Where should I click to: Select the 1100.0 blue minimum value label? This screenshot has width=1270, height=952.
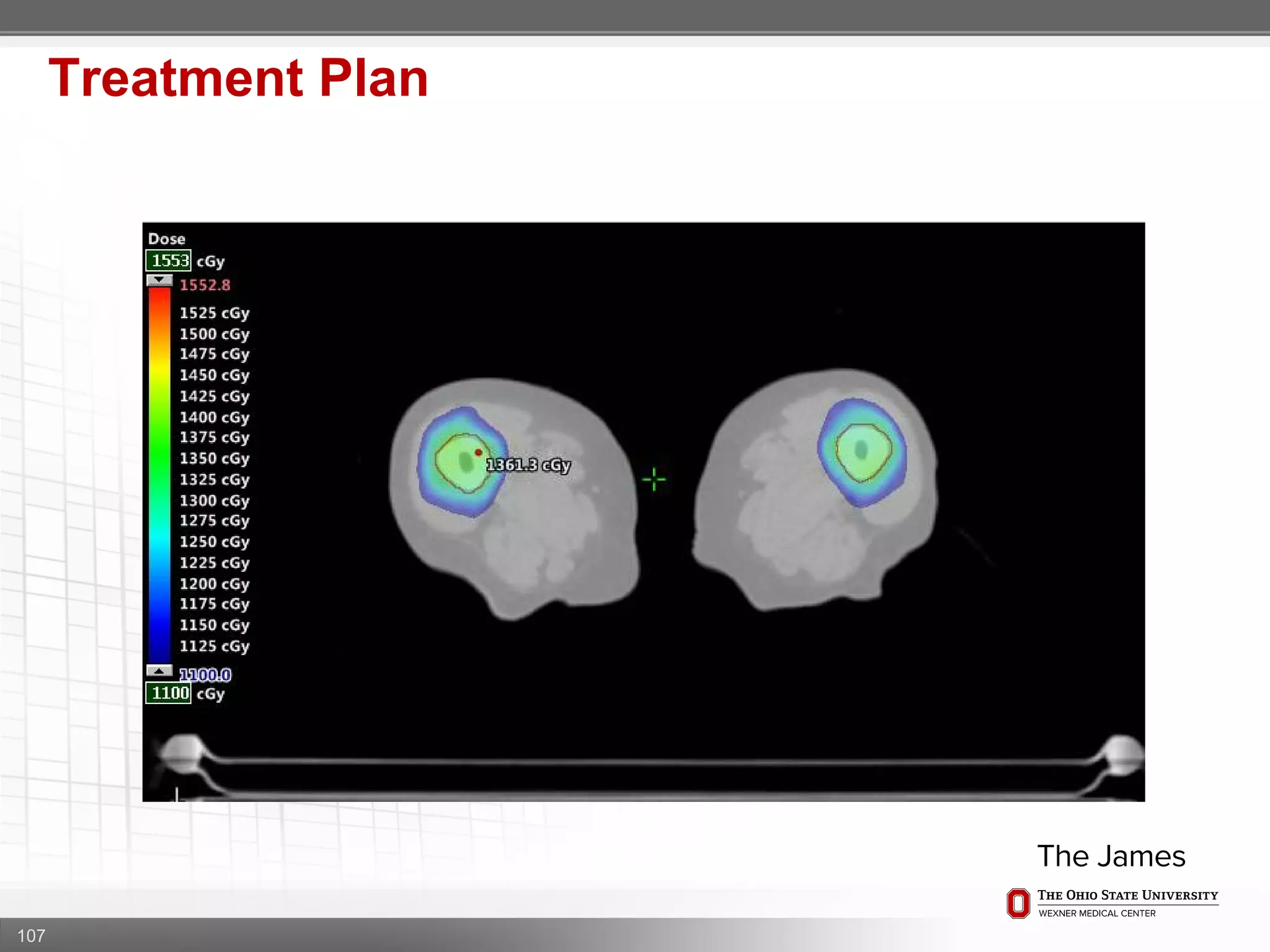(205, 674)
